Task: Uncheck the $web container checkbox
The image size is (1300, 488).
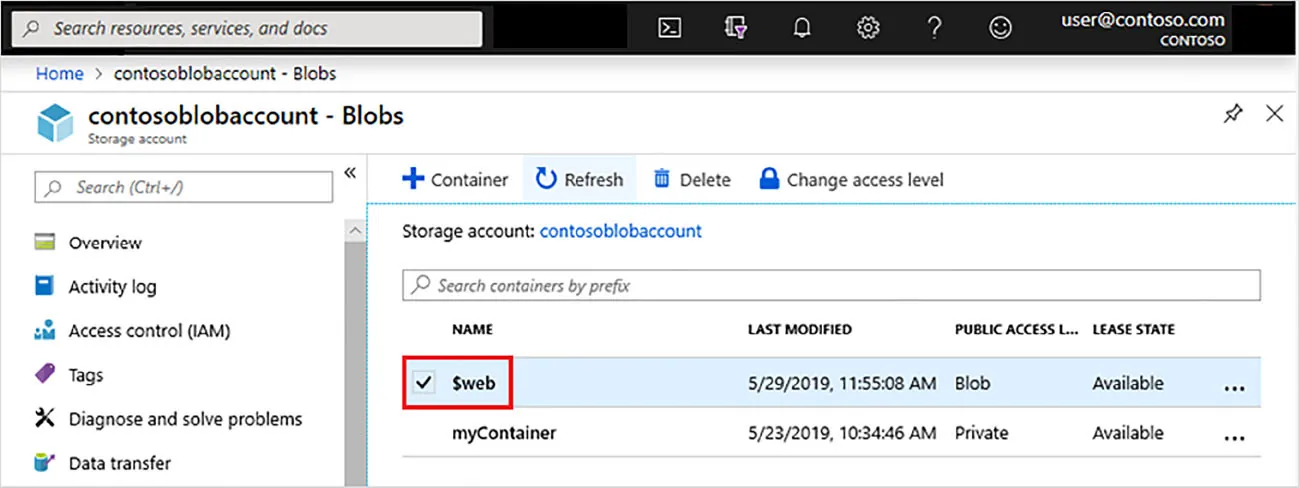Action: (x=424, y=383)
